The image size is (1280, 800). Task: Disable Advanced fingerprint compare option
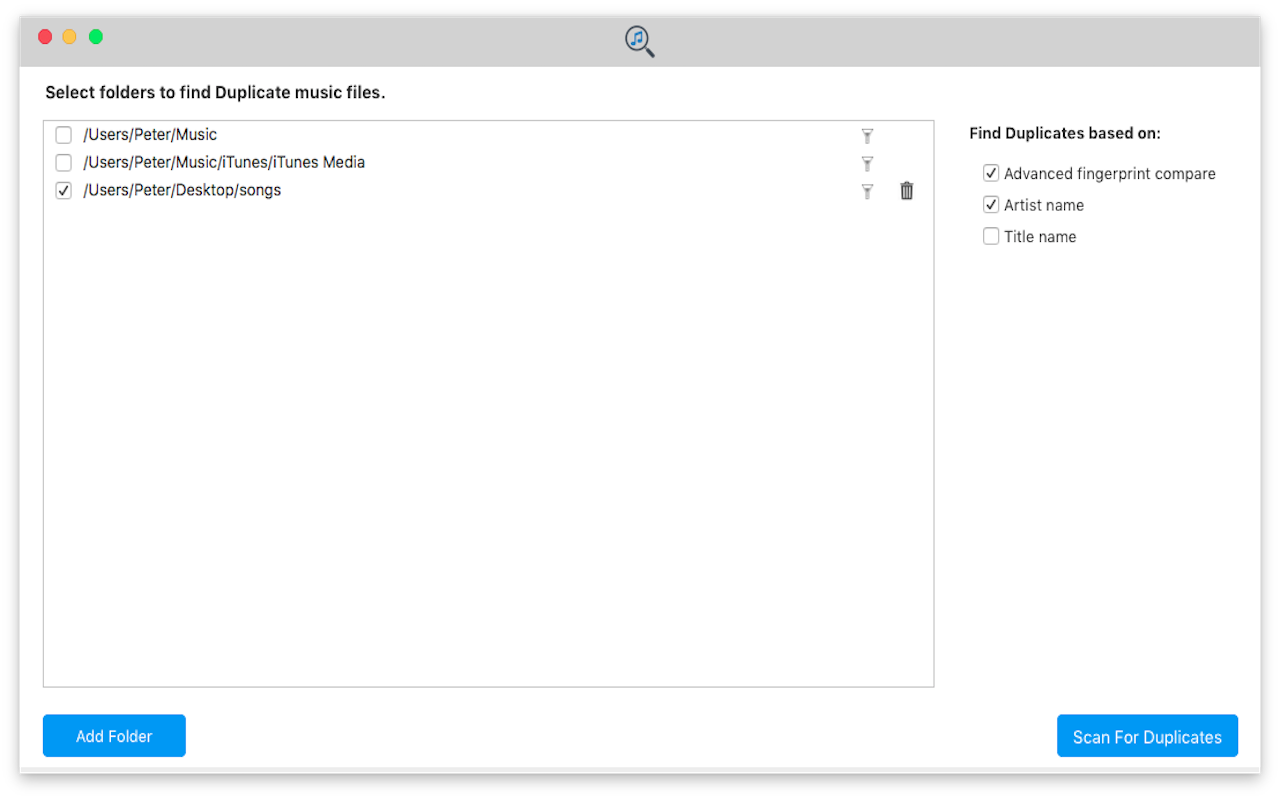991,173
